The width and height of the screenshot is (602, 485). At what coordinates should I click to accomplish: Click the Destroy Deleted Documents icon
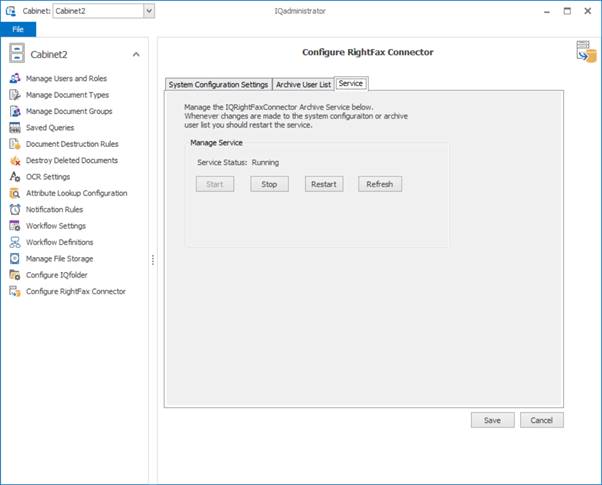[15, 161]
